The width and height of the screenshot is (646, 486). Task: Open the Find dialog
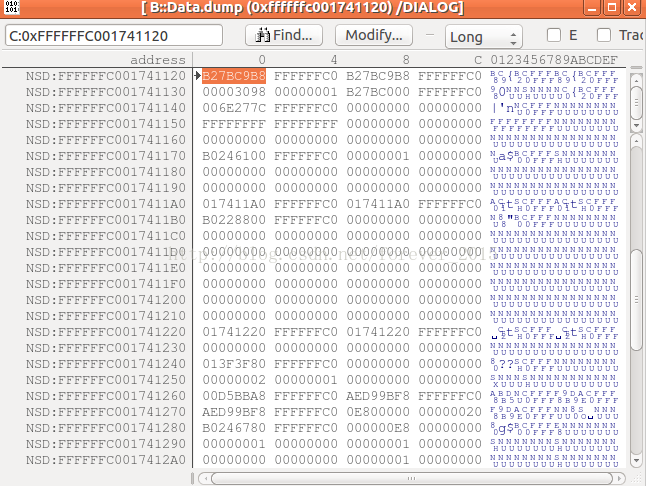284,35
